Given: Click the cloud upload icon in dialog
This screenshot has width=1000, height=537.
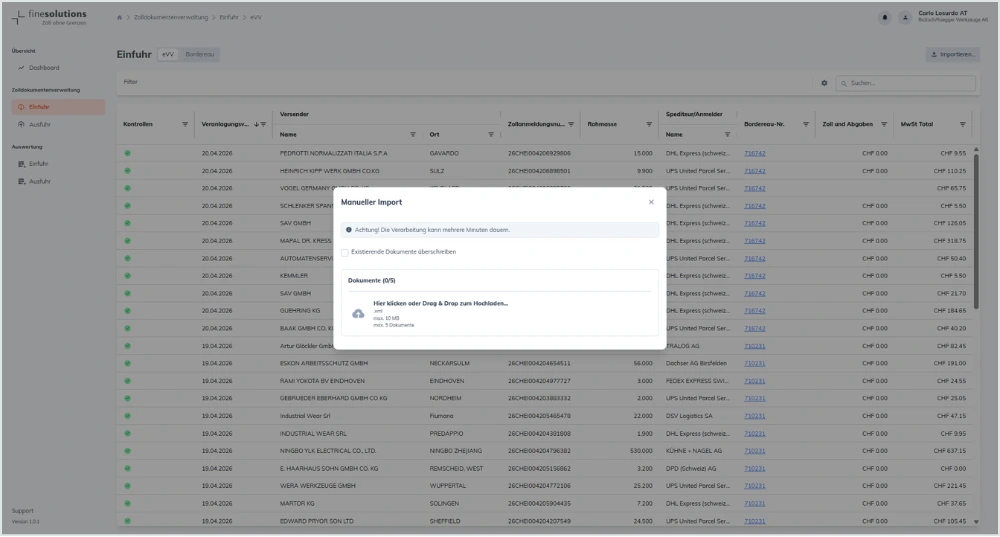Looking at the screenshot, I should coord(358,314).
